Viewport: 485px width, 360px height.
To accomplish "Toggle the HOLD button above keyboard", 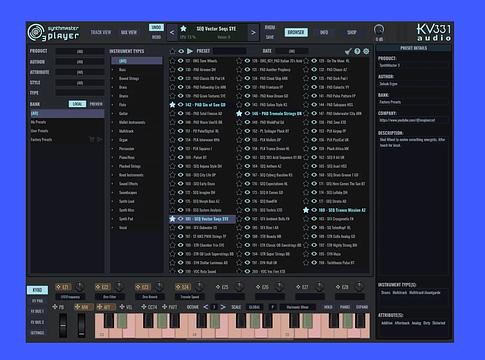I will [328, 307].
